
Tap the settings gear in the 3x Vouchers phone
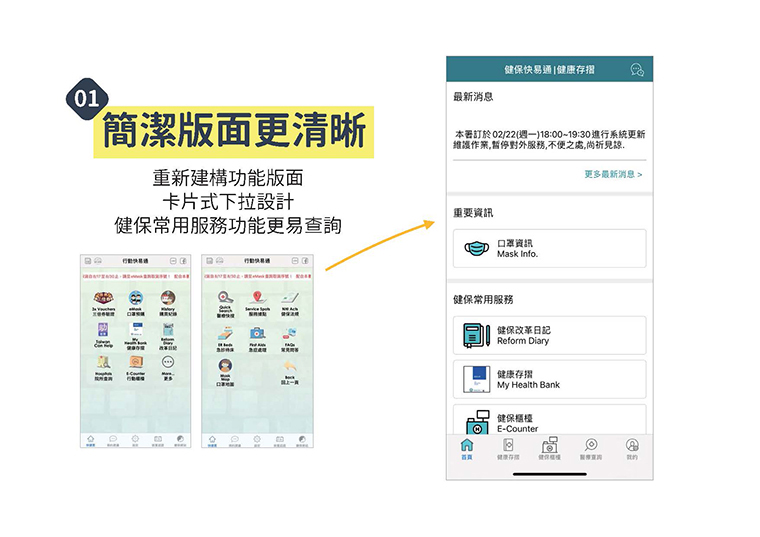135,441
